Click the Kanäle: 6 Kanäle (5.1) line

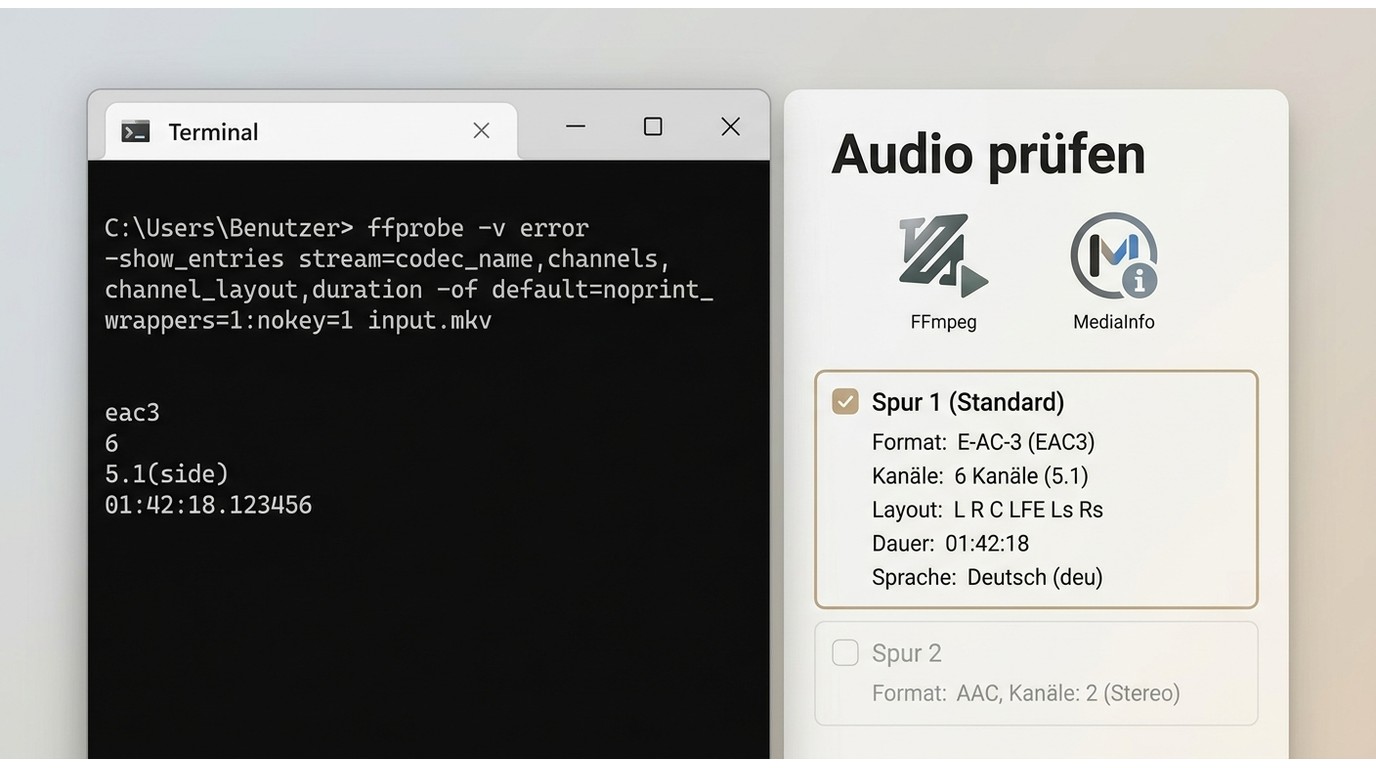[x=980, y=476]
